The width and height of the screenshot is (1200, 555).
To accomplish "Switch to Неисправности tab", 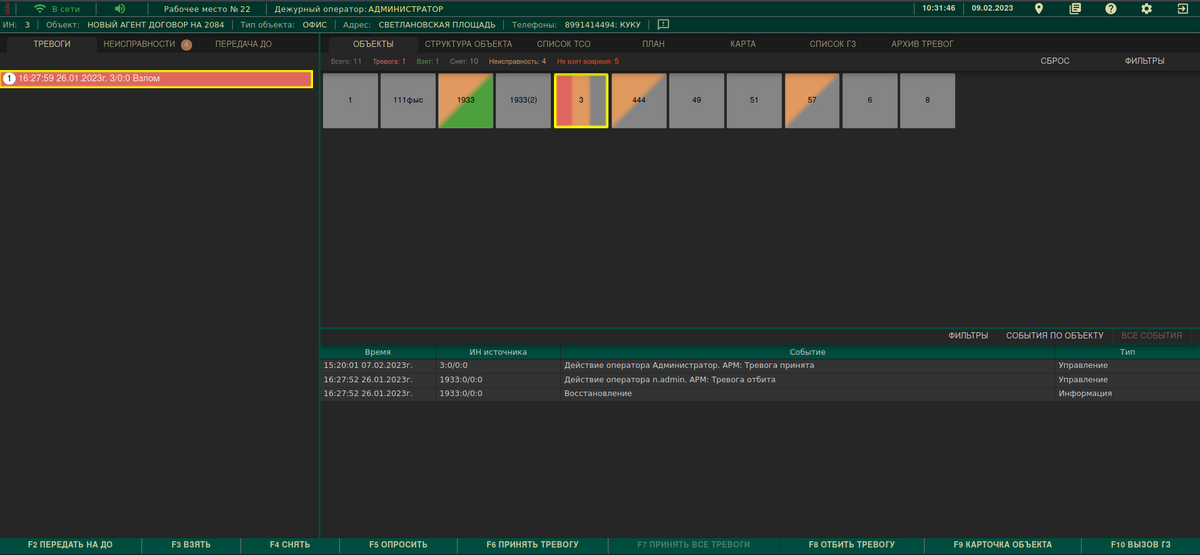I will [139, 44].
